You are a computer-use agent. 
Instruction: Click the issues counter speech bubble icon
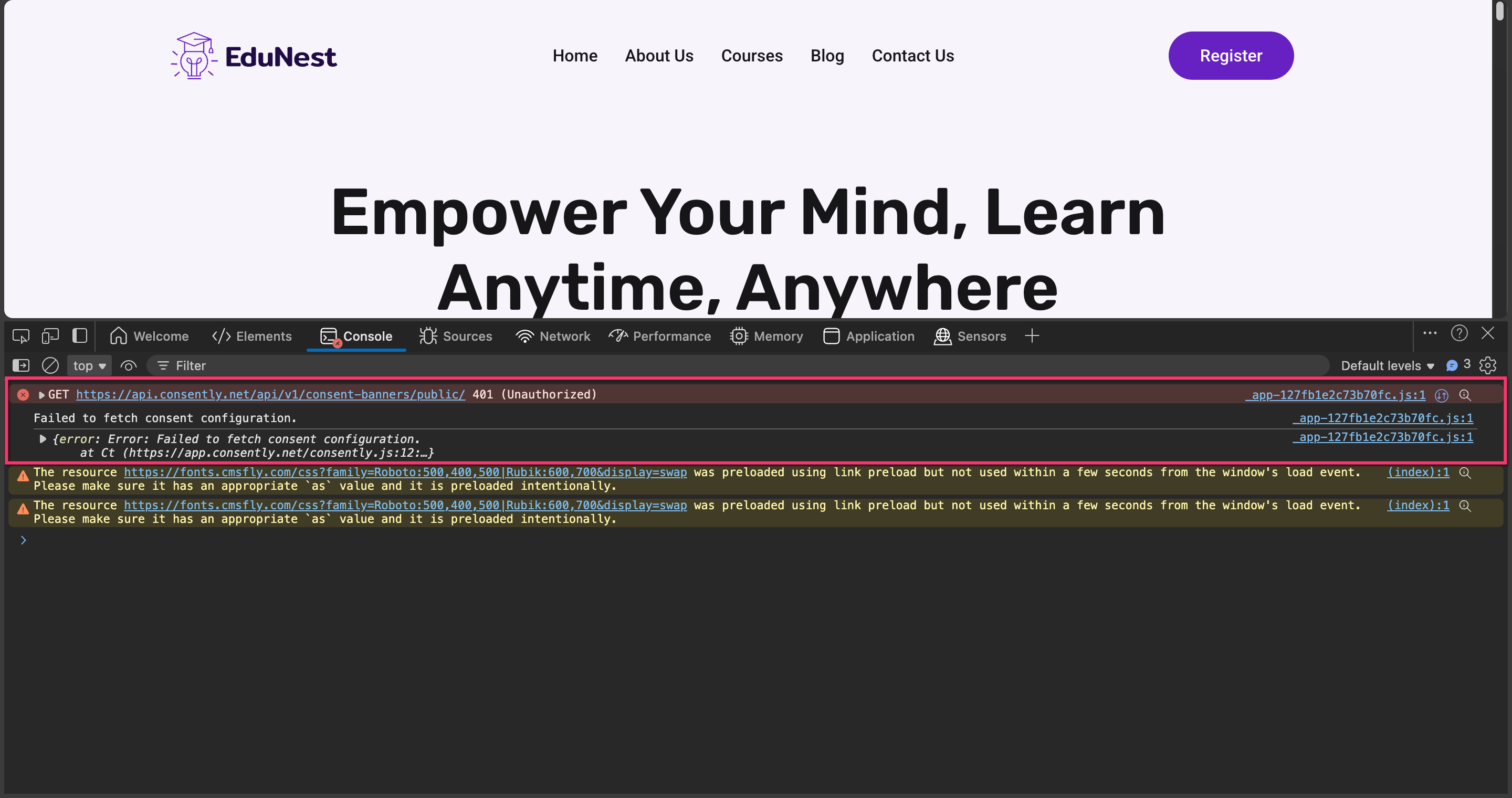(1453, 364)
